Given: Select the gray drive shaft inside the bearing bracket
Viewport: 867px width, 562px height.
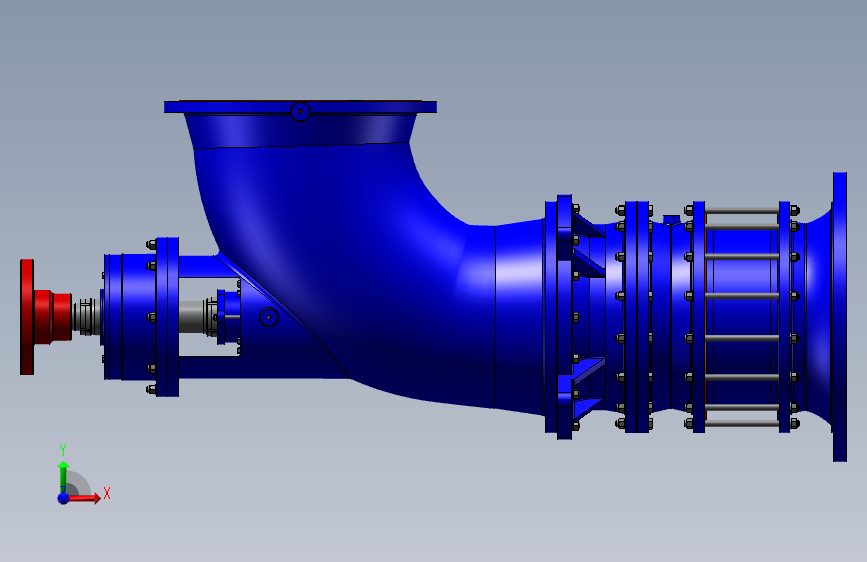Looking at the screenshot, I should tap(192, 316).
